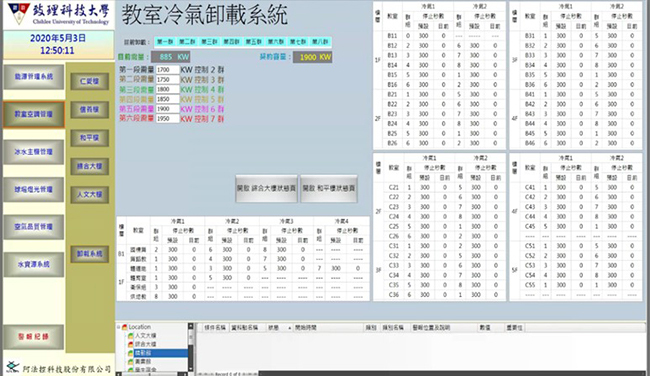Click classroom row B11 label
The height and width of the screenshot is (376, 650).
click(x=392, y=36)
